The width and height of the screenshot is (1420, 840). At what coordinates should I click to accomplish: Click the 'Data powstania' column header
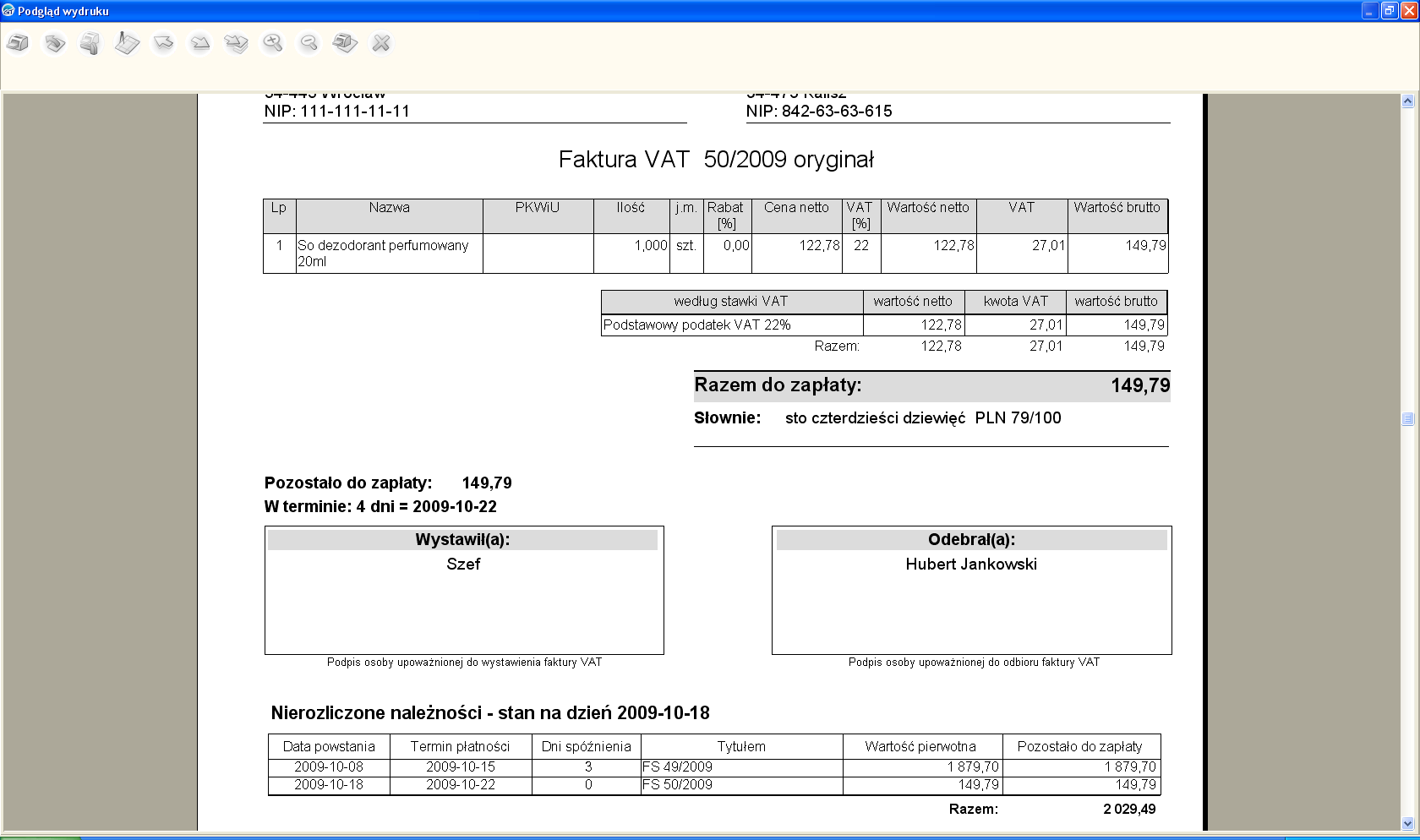click(x=329, y=747)
